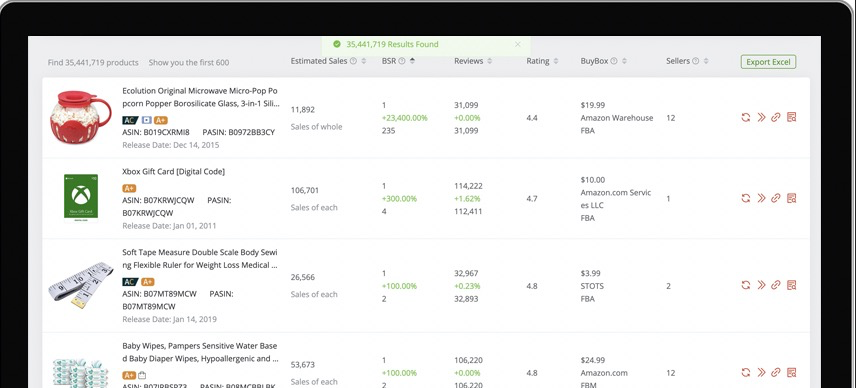Click the Export Excel button
The image size is (856, 388).
(x=768, y=62)
